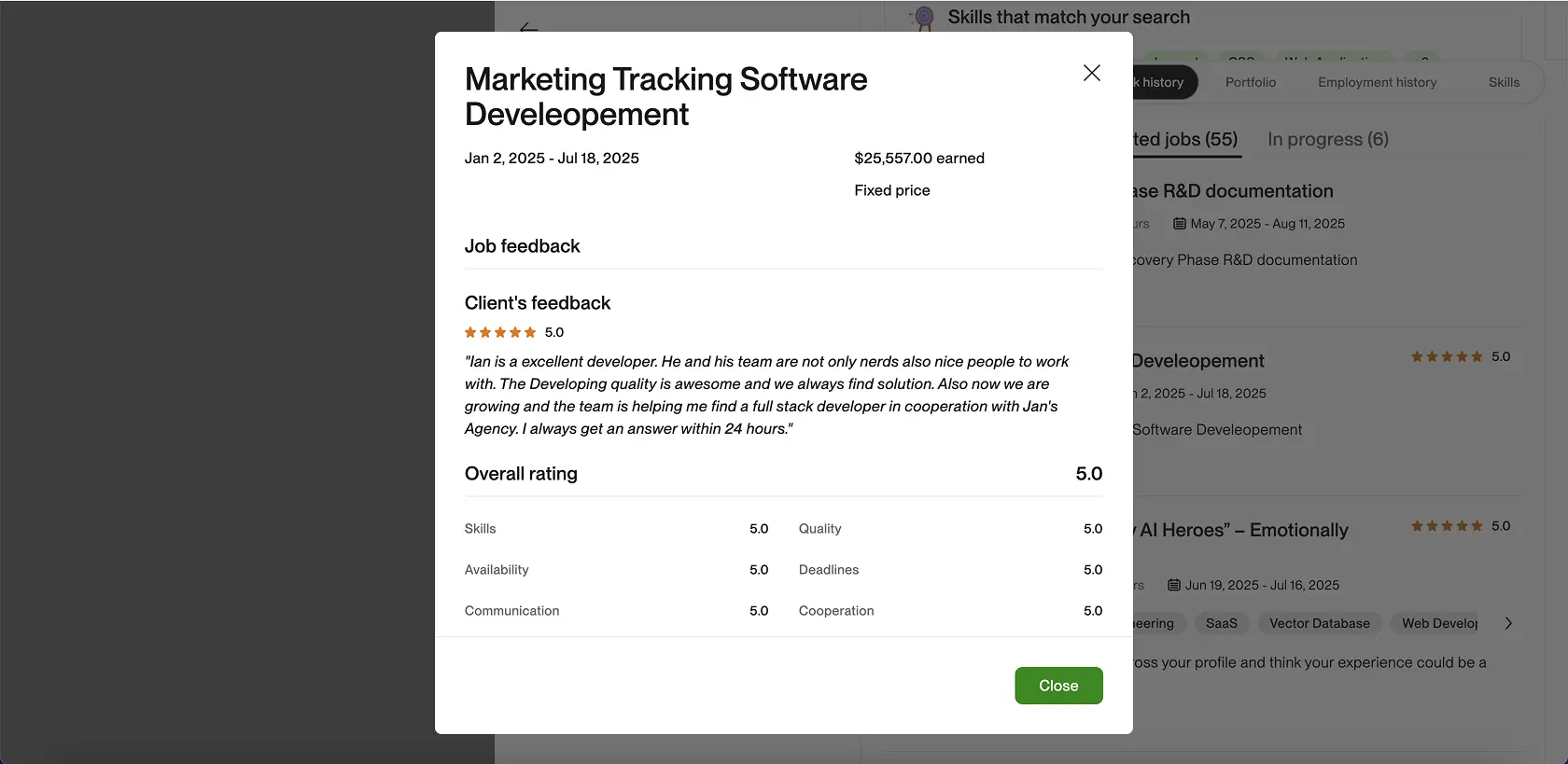The width and height of the screenshot is (1568, 764).
Task: Switch to In progress (6) jobs
Action: (1327, 139)
